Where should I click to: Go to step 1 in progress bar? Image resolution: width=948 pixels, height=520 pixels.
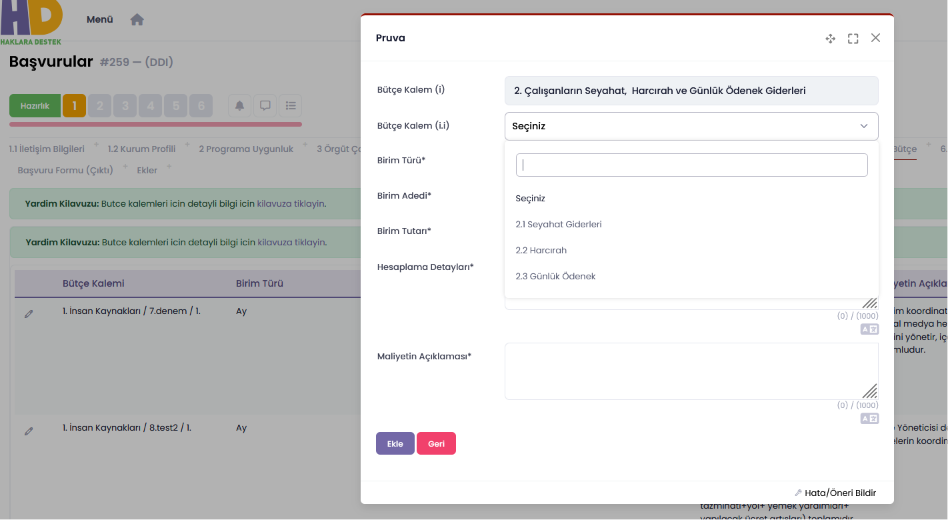(74, 106)
